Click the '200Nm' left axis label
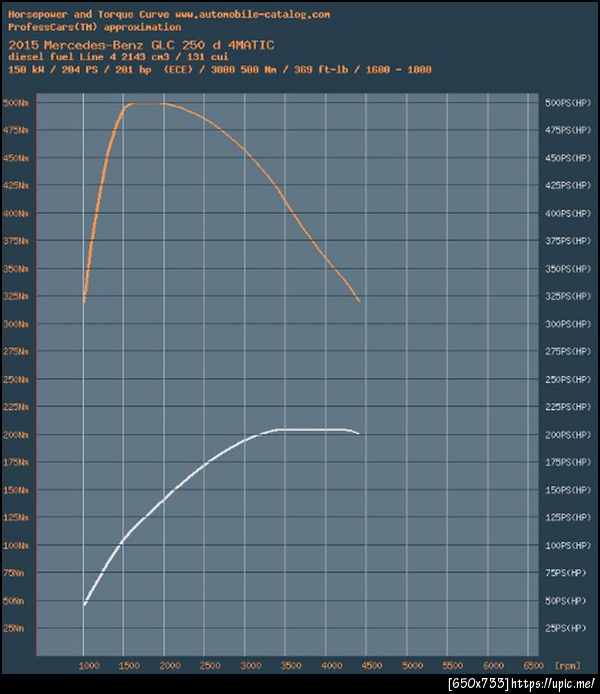The height and width of the screenshot is (694, 600). tap(15, 435)
